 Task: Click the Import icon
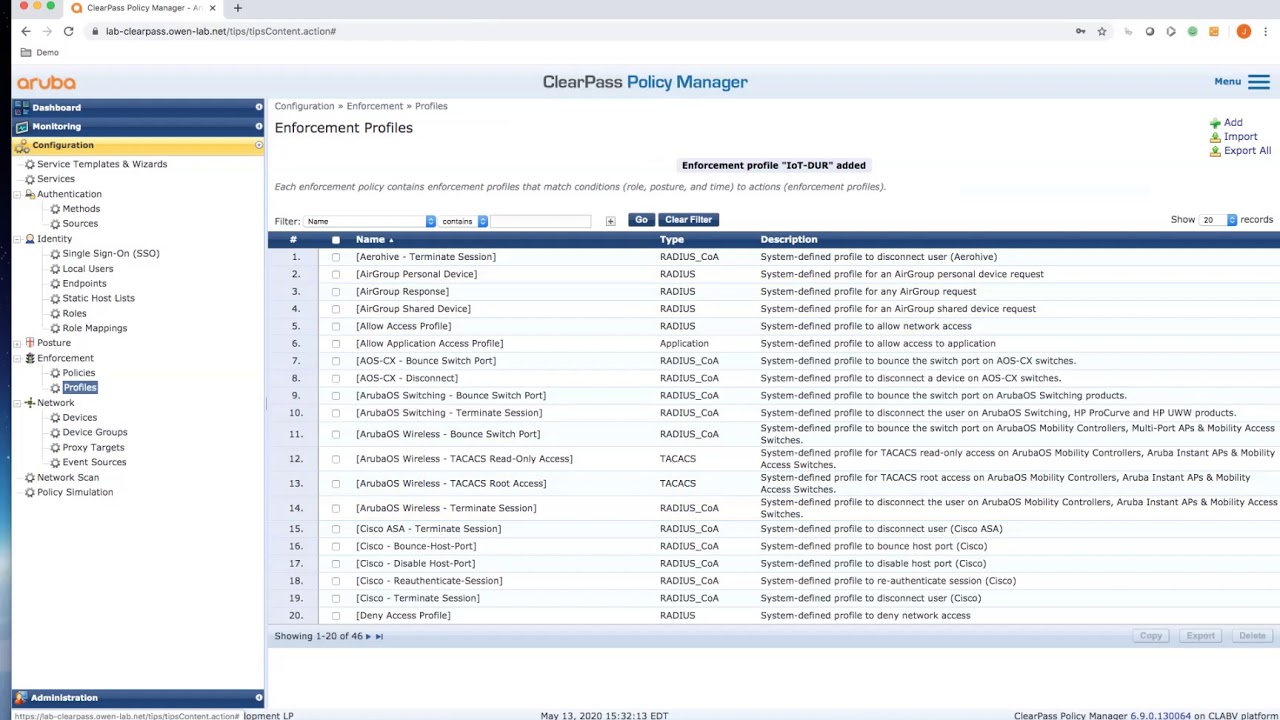(1215, 137)
